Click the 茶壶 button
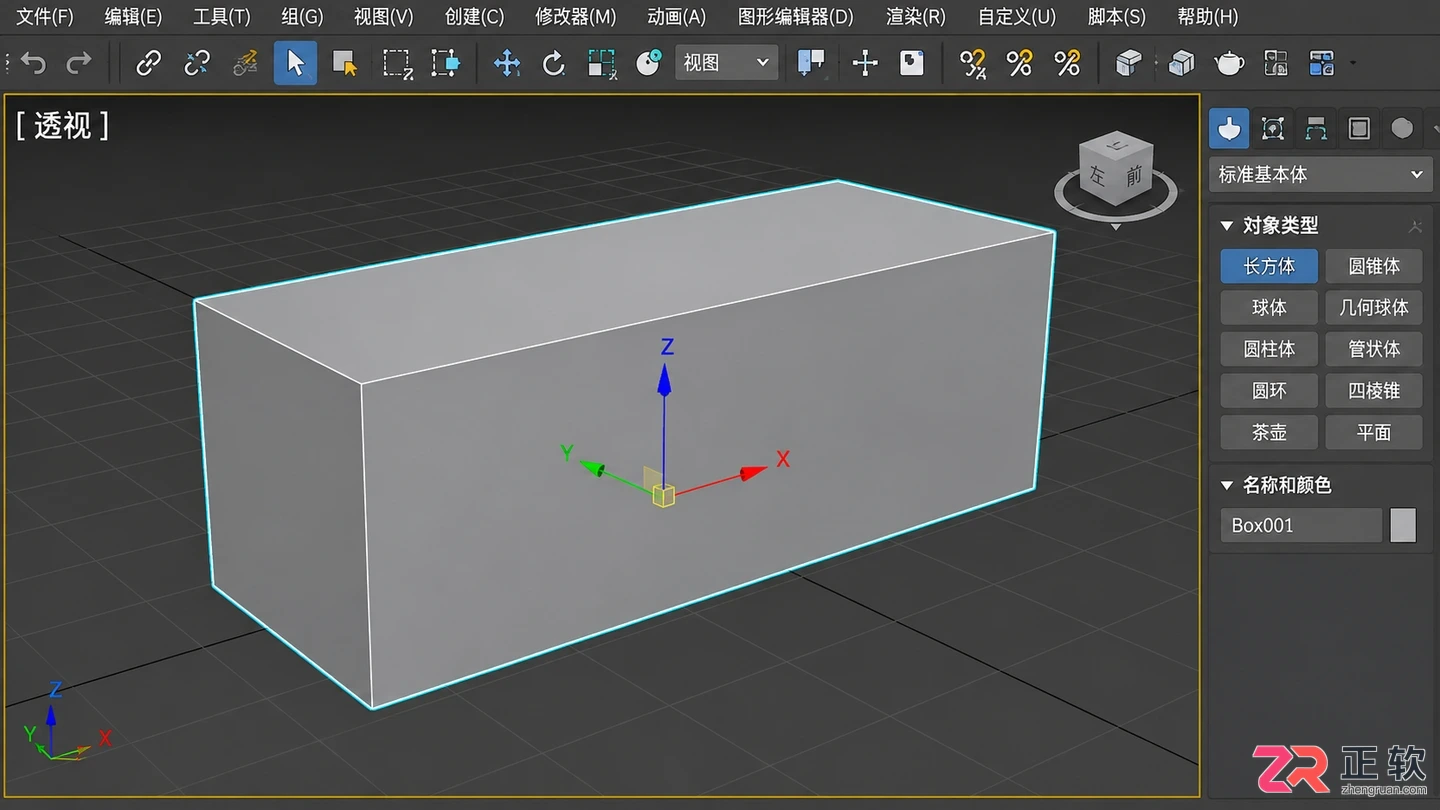Viewport: 1440px width, 810px height. click(x=1269, y=432)
